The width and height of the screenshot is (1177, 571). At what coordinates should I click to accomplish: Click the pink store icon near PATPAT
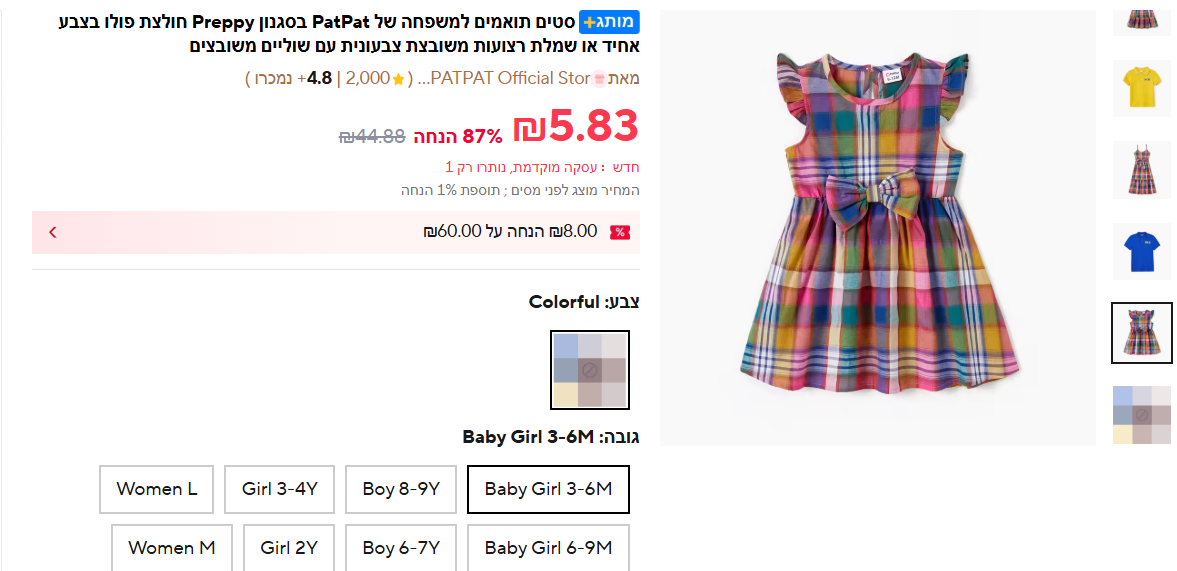[599, 79]
